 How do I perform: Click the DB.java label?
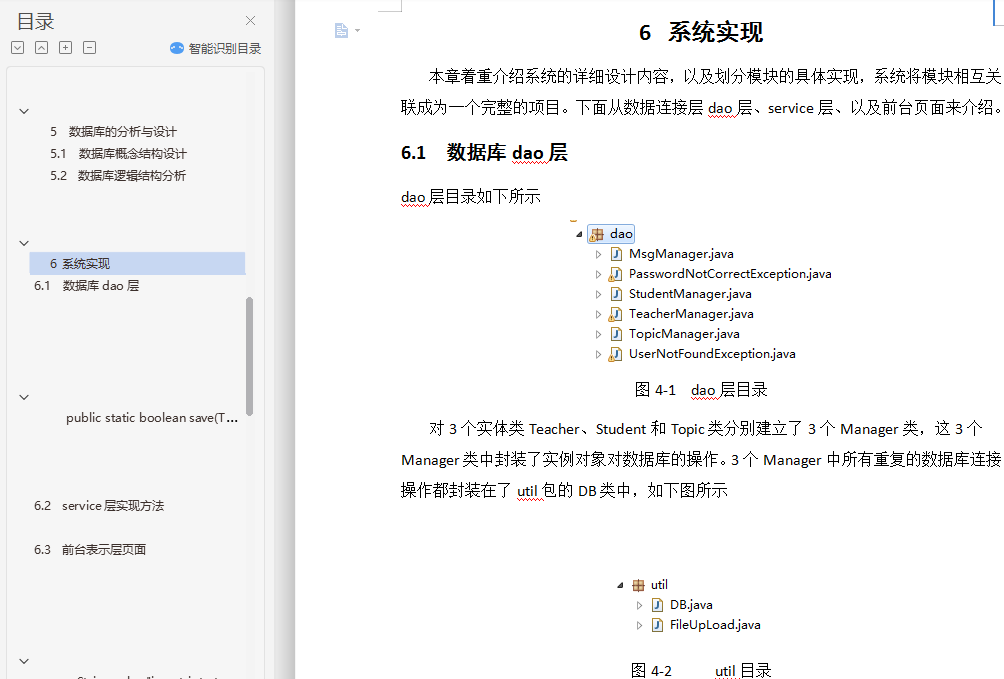coord(691,605)
